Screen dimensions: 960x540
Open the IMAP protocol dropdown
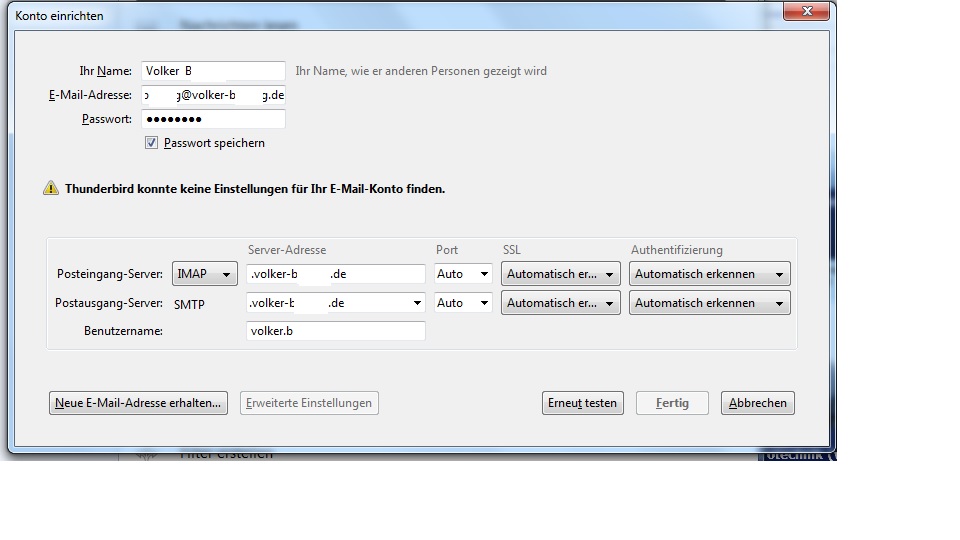[x=204, y=274]
